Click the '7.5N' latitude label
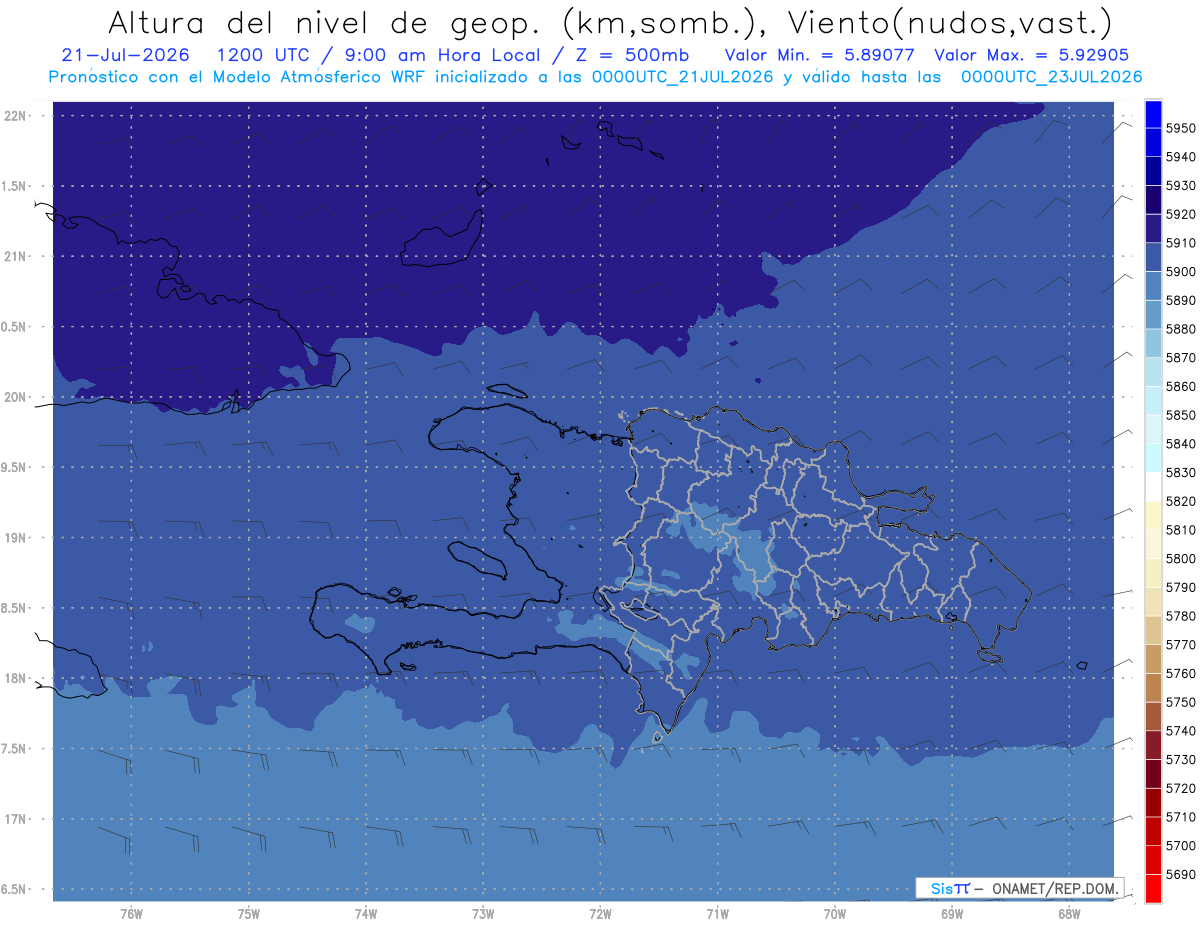Screen dimensions: 1200x927 coord(15,749)
